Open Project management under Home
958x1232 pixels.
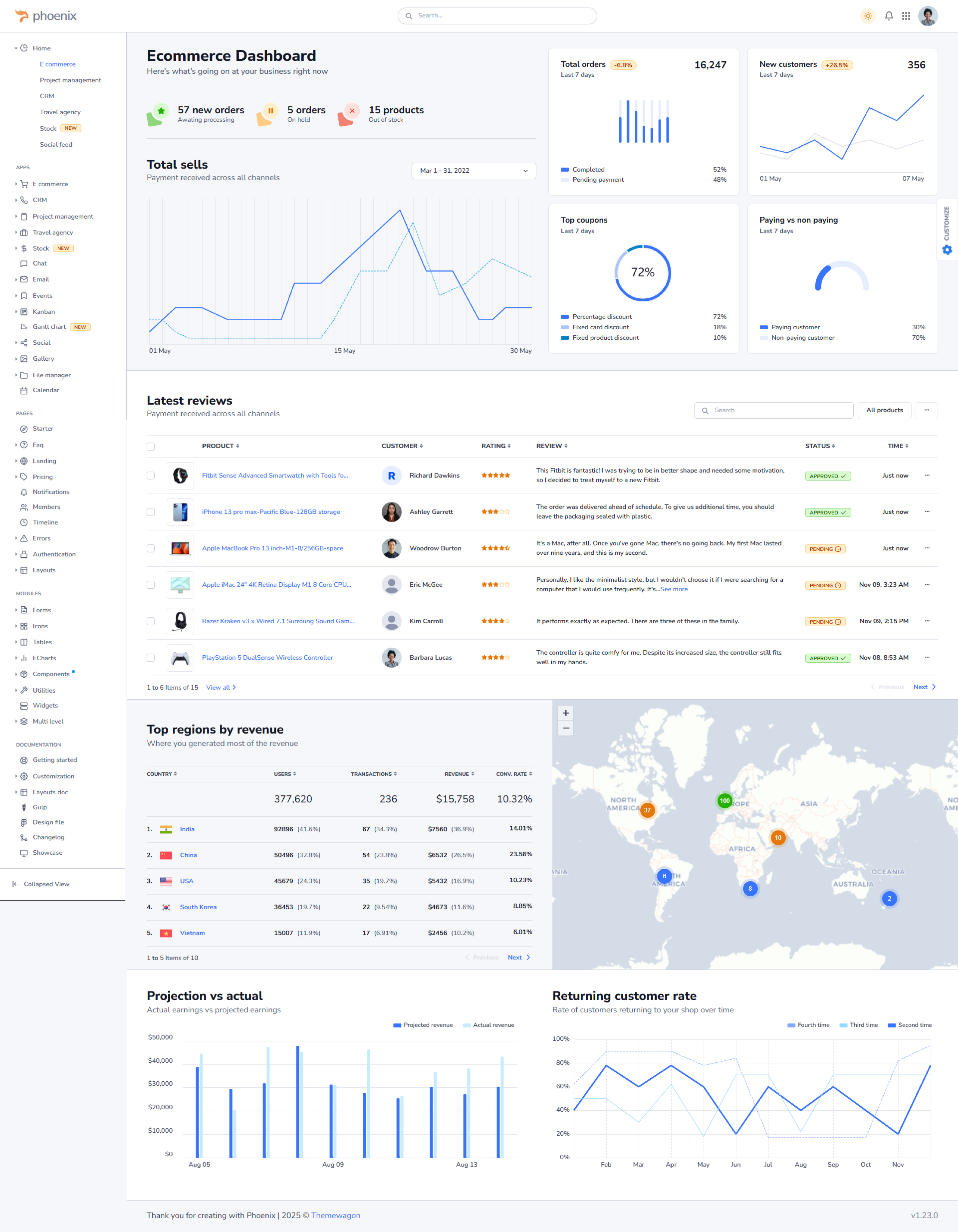click(70, 80)
